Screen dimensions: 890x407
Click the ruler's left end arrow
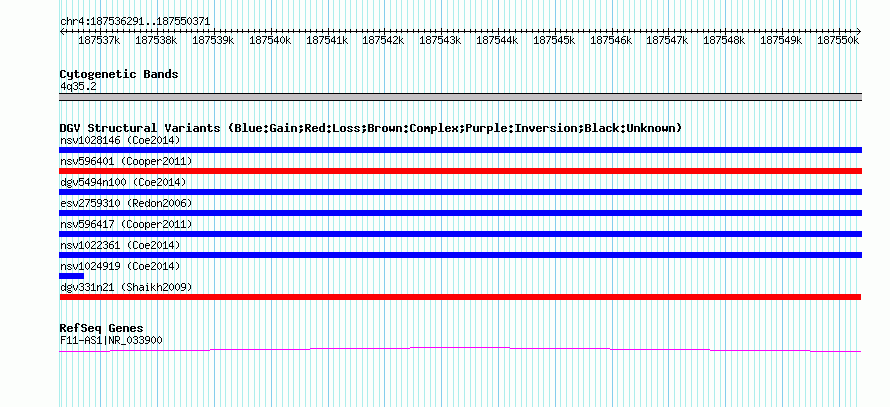pos(62,31)
